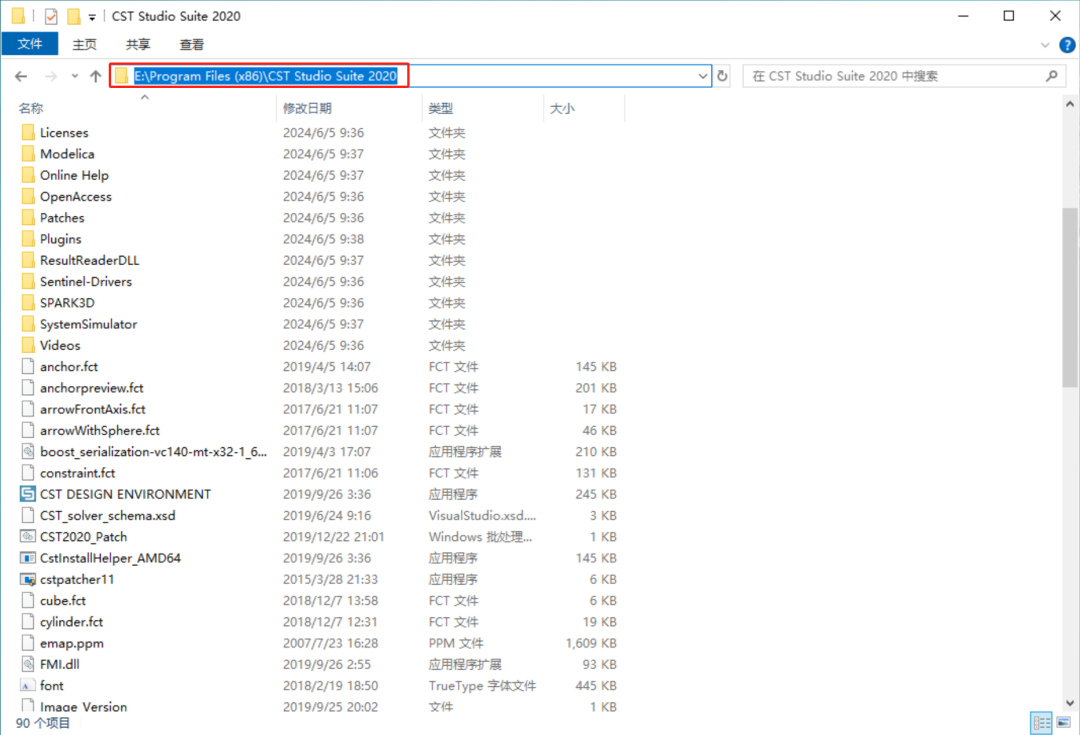Switch to large icons view layout
The image size is (1080, 735).
coord(1064,723)
